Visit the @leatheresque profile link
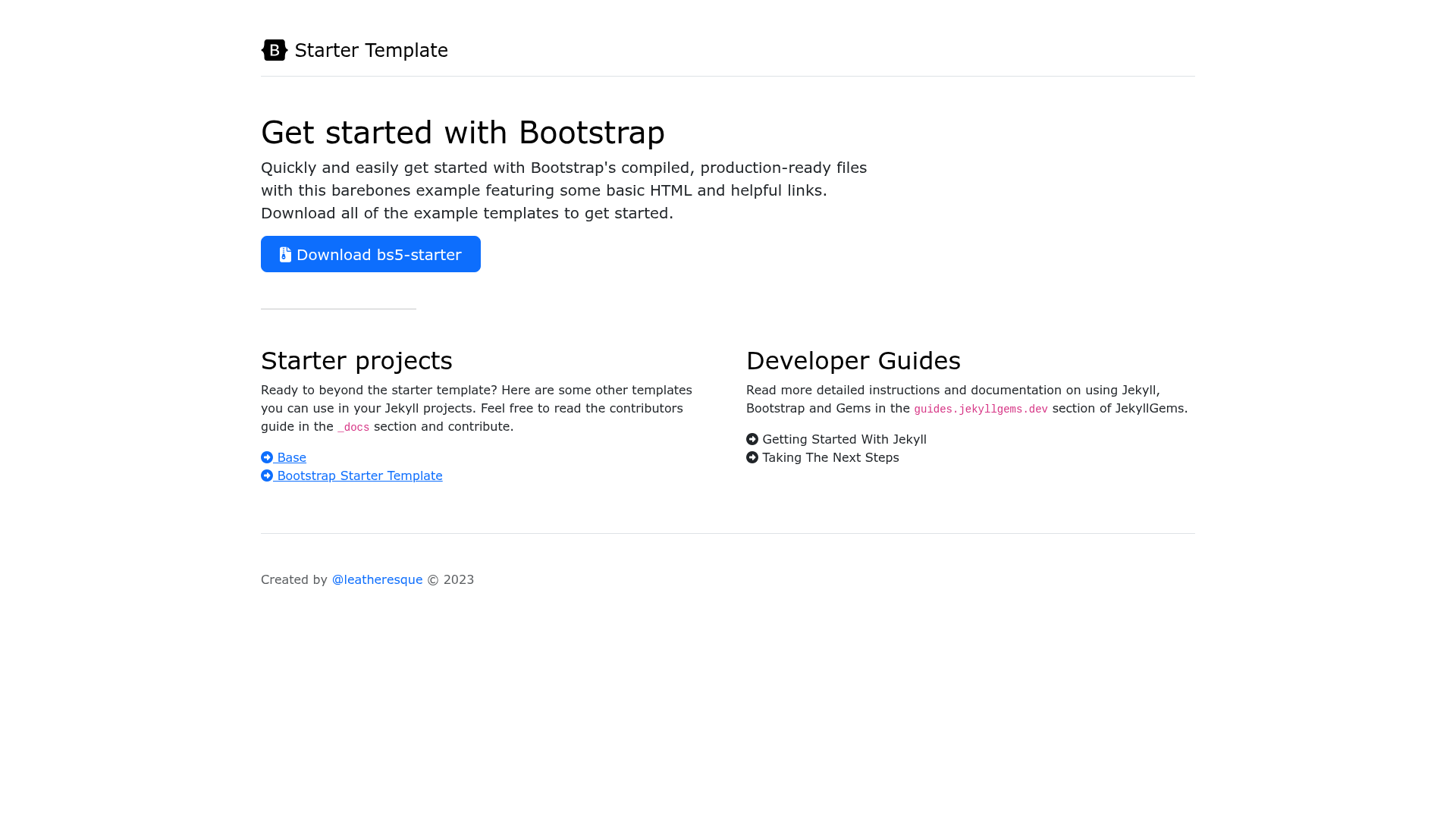 [x=377, y=579]
